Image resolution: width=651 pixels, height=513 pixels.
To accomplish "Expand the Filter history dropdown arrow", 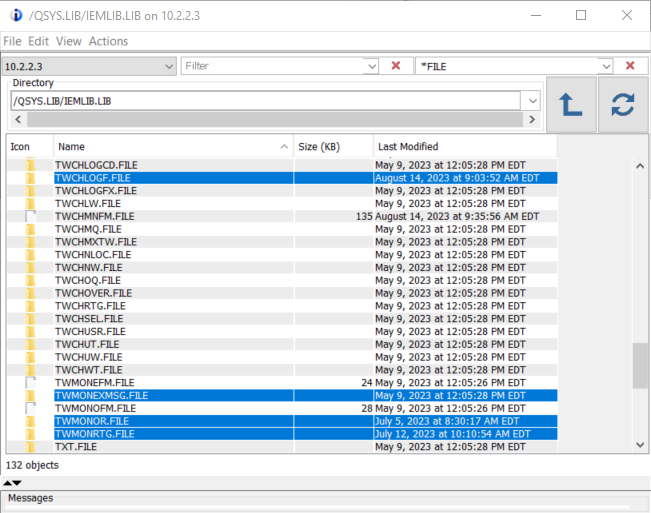I will click(372, 66).
